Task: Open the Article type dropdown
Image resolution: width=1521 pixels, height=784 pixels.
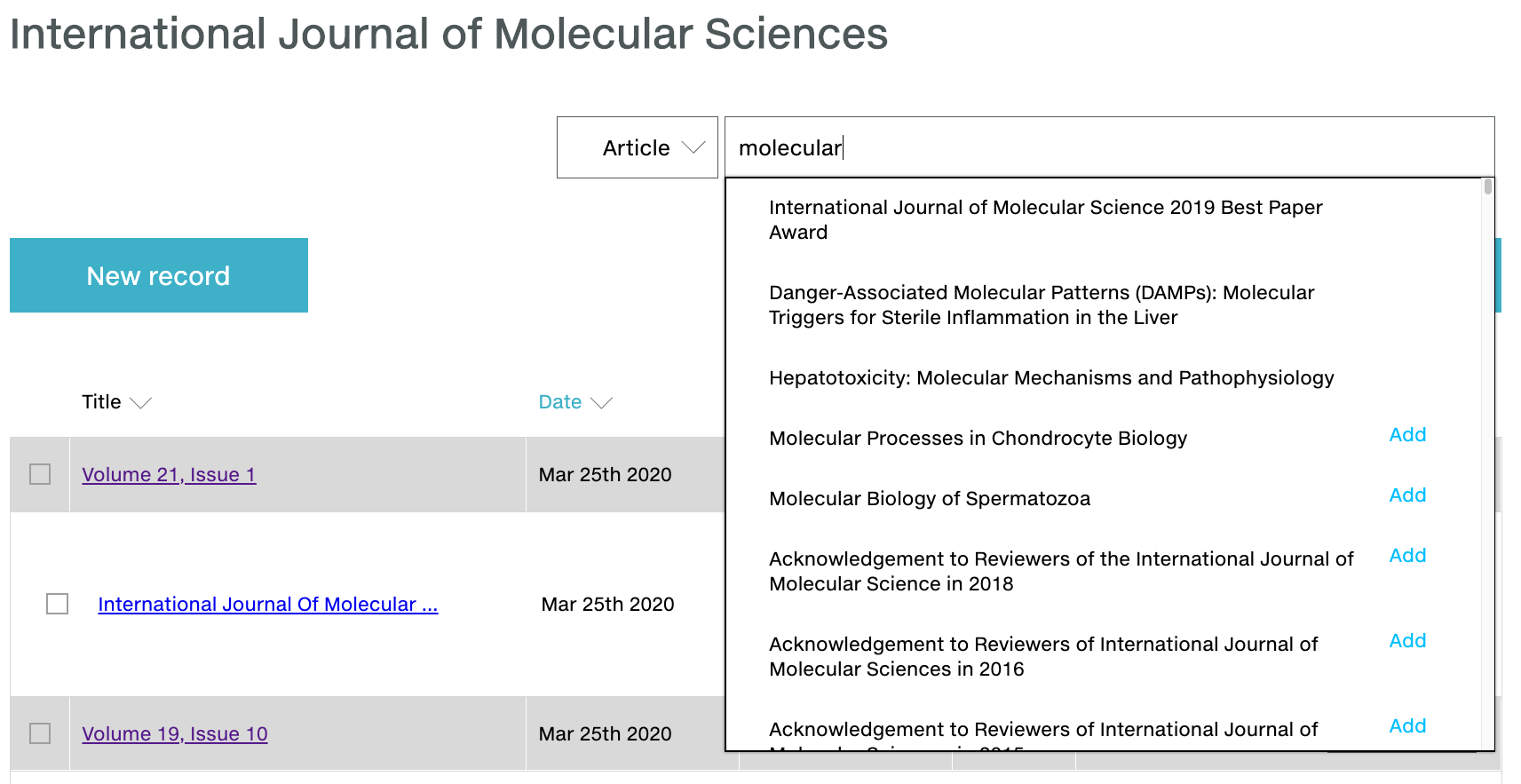Action: (x=637, y=147)
